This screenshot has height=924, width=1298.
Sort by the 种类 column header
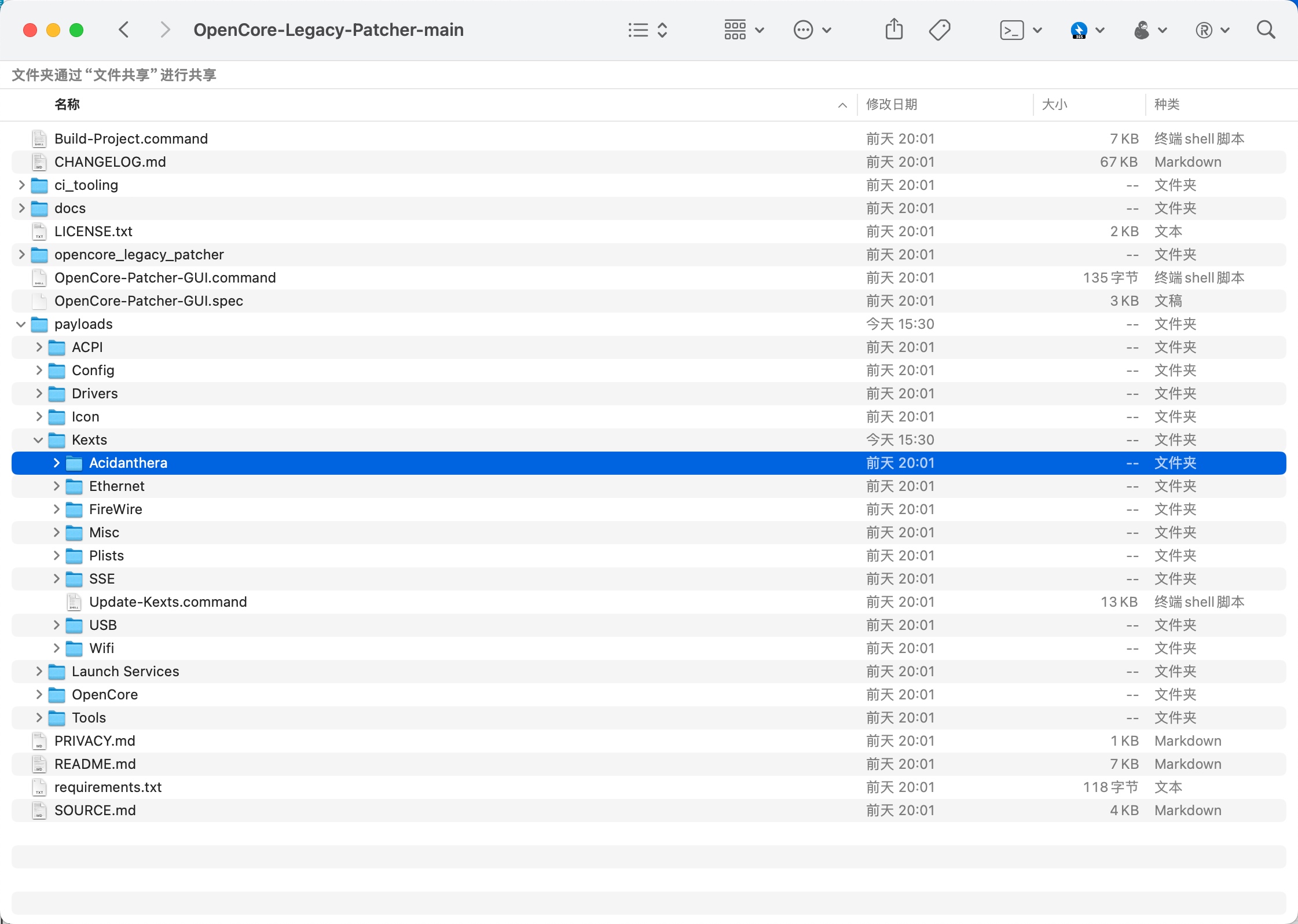[x=1167, y=104]
